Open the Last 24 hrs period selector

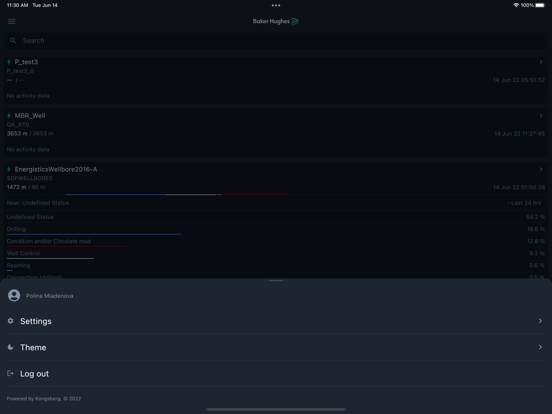click(525, 203)
